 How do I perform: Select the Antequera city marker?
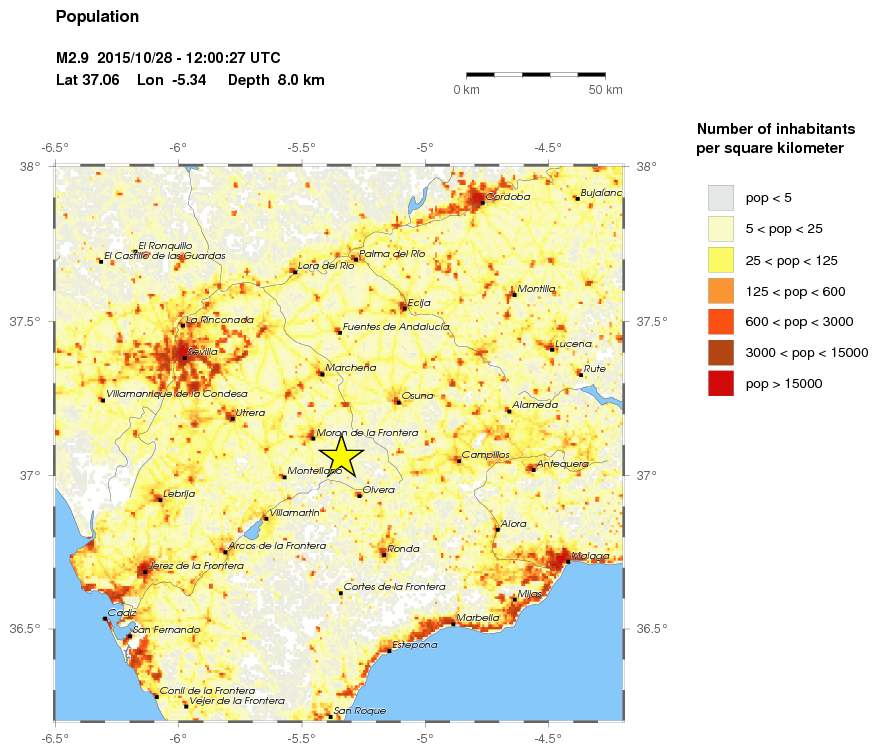coord(533,468)
